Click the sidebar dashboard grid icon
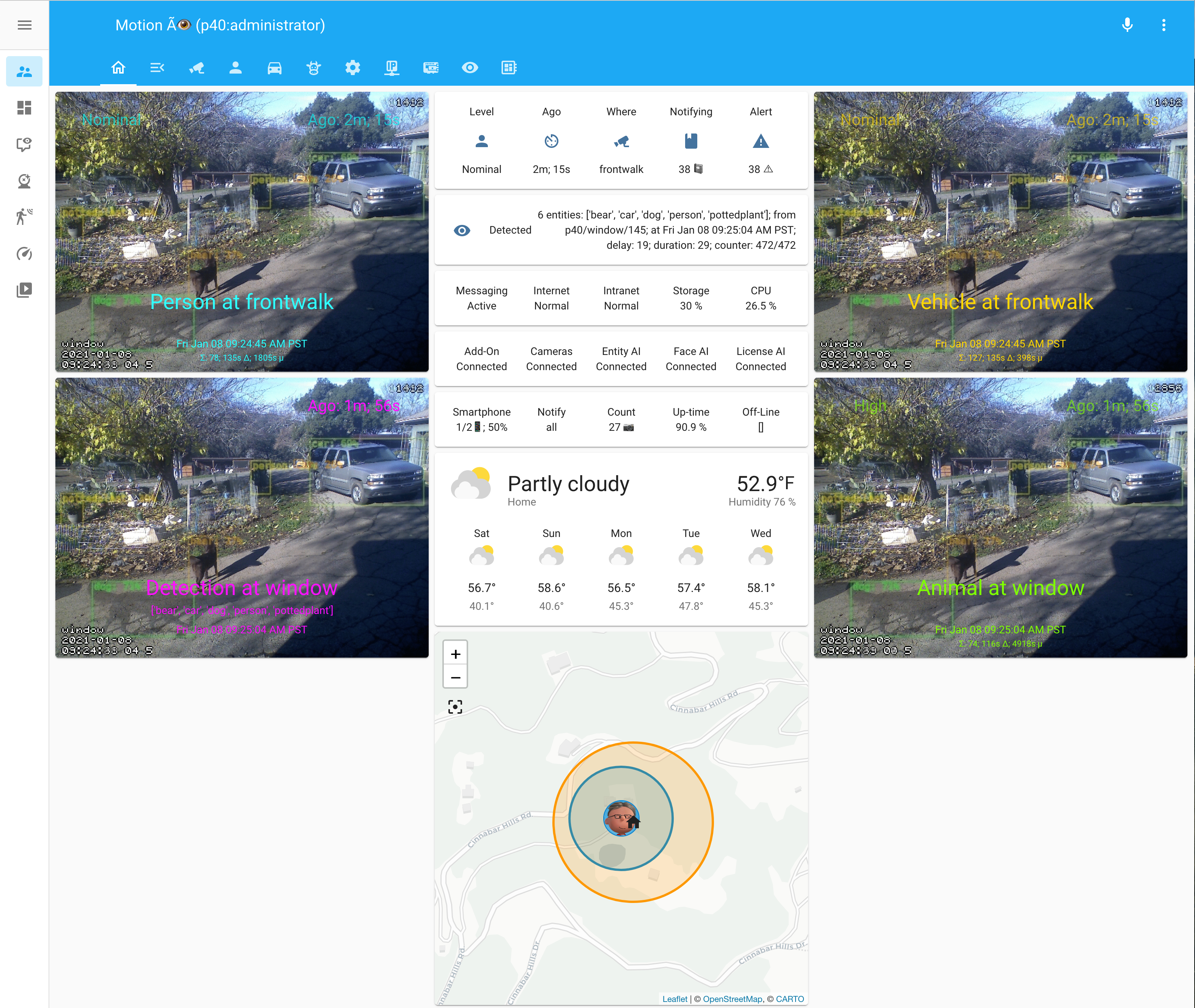The width and height of the screenshot is (1195, 1008). (x=24, y=108)
